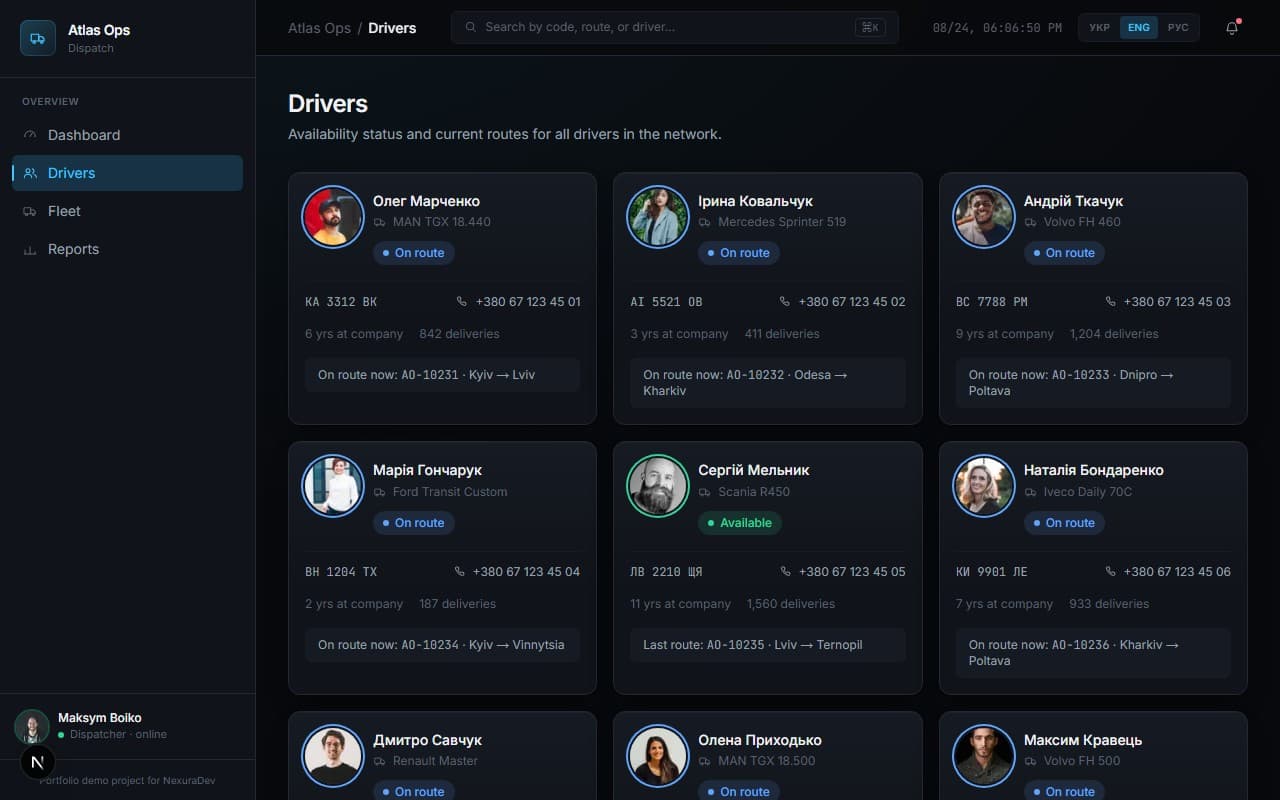Click the search magnifier icon
This screenshot has width=1280, height=800.
471,27
